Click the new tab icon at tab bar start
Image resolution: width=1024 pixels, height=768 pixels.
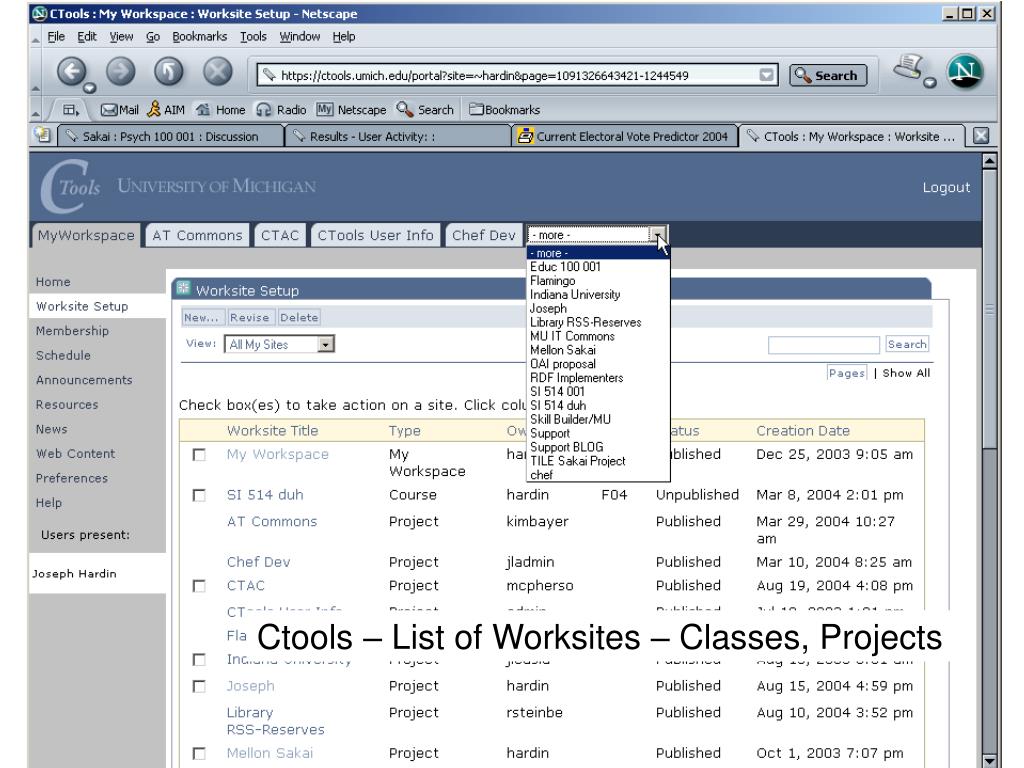(x=43, y=135)
